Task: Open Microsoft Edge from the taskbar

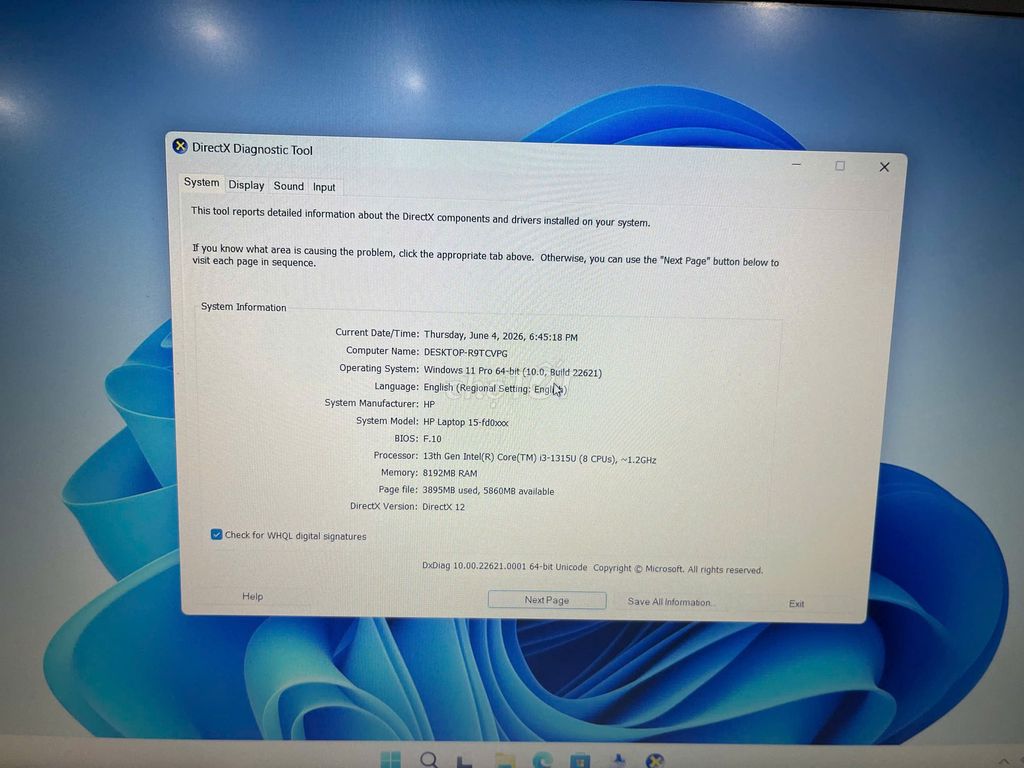Action: 542,761
